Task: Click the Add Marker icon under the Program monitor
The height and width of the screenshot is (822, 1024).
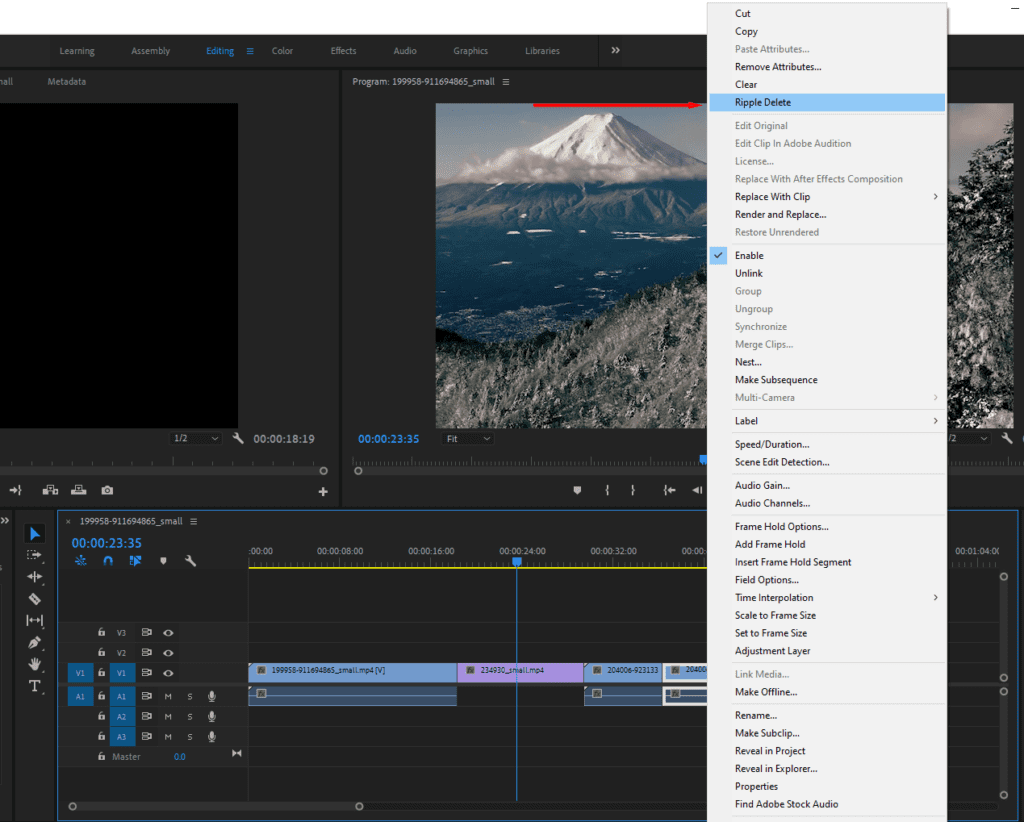Action: [577, 490]
